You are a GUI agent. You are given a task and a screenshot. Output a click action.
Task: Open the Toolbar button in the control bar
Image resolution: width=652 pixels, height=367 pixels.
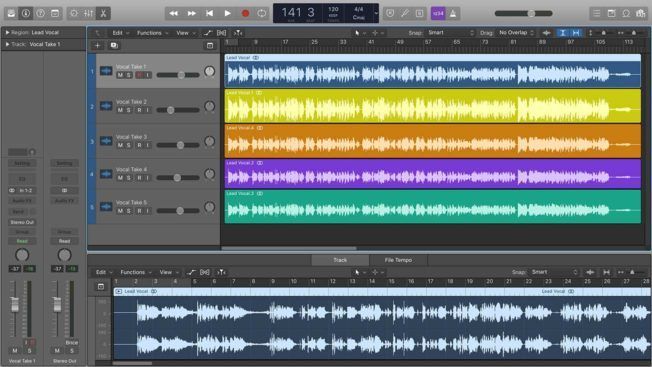pyautogui.click(x=55, y=13)
